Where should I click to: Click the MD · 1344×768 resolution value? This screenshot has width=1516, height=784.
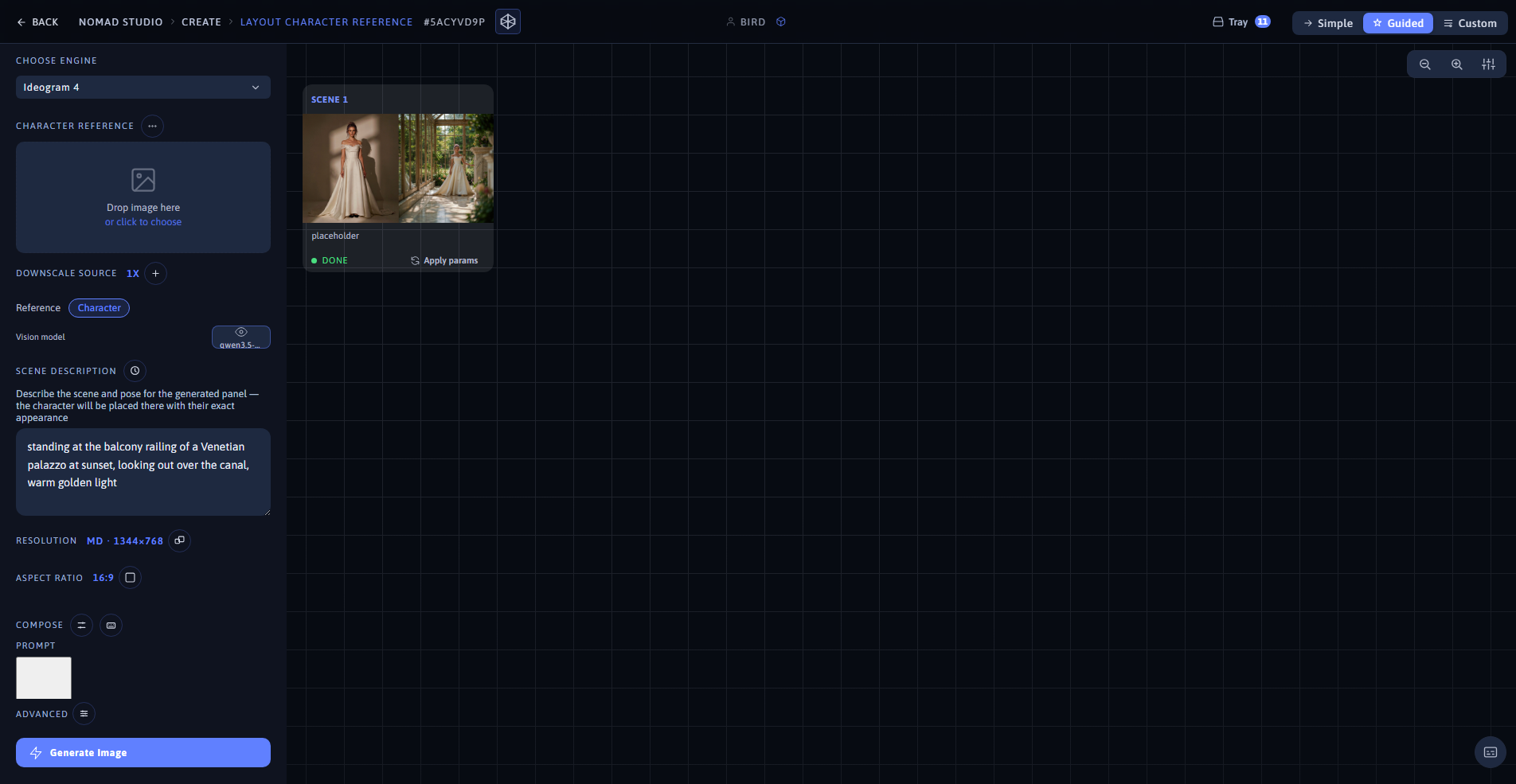(x=125, y=541)
